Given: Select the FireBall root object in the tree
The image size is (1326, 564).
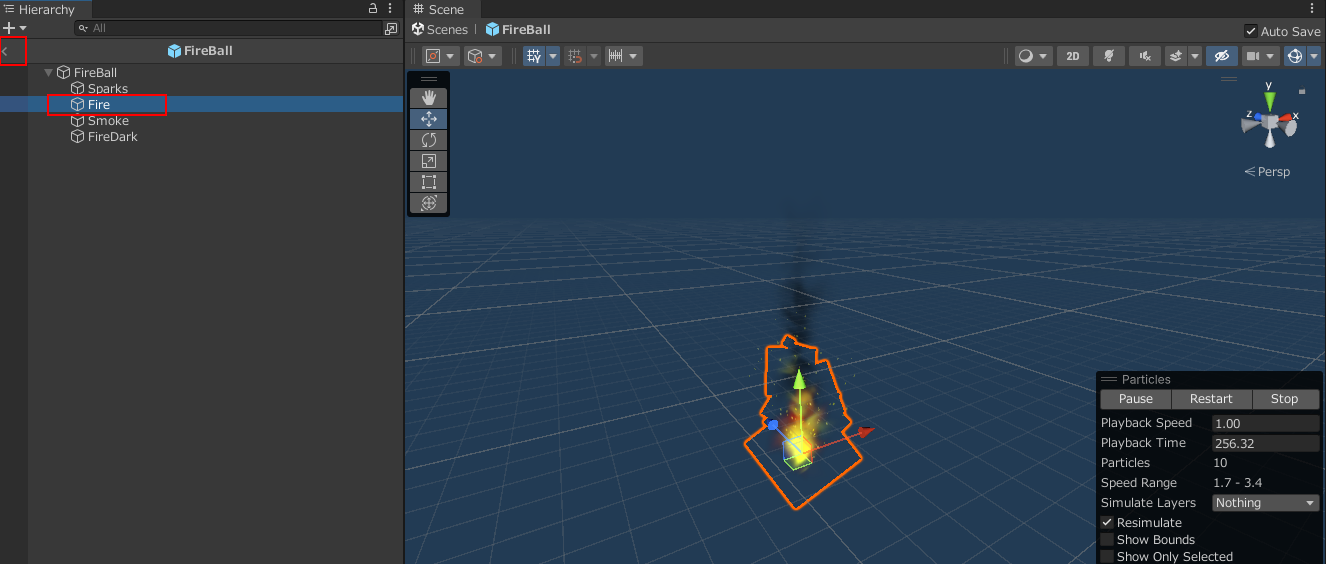Looking at the screenshot, I should (x=87, y=73).
